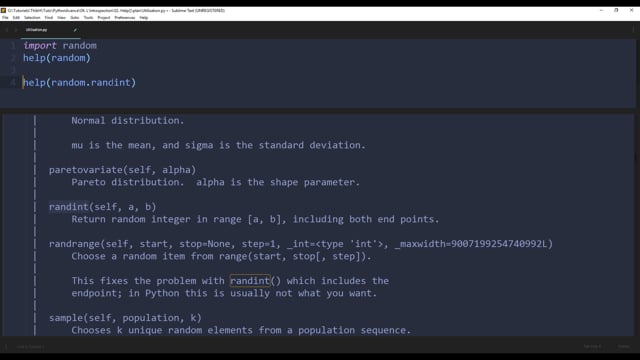
Task: Click the tab back navigation arrow
Action: click(7, 30)
